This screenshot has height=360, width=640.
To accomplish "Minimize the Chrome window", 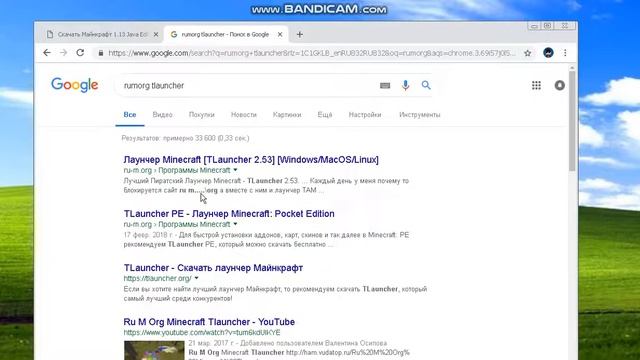I will [534, 26].
